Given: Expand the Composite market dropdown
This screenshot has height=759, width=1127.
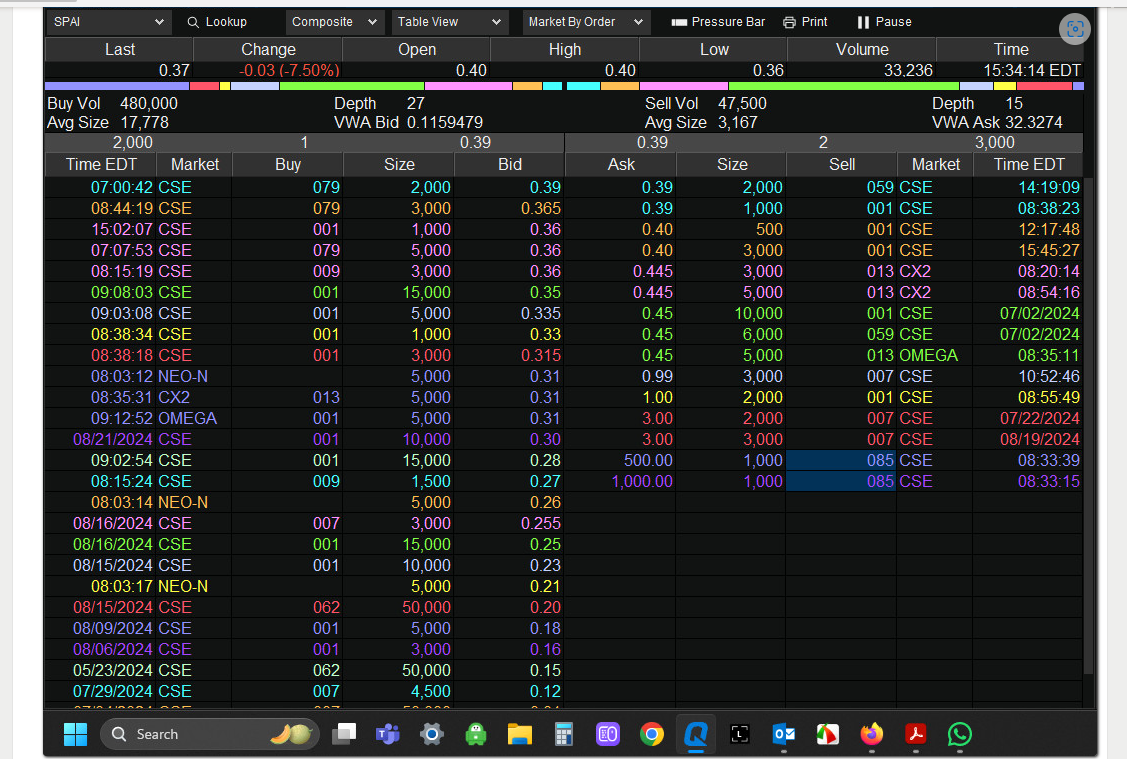Looking at the screenshot, I should [334, 22].
